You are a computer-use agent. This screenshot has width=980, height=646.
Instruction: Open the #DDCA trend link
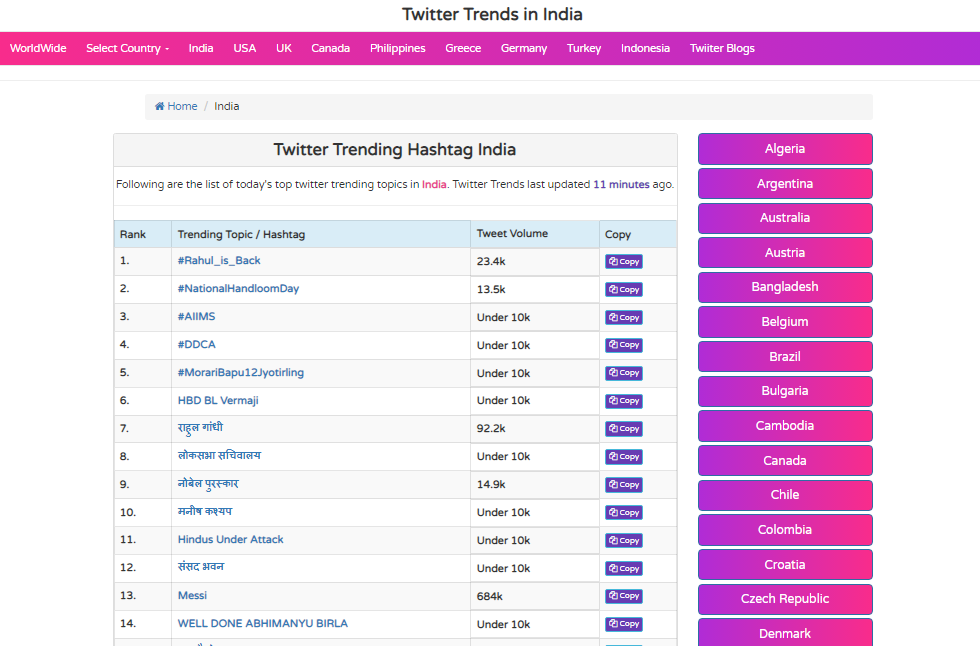point(196,344)
